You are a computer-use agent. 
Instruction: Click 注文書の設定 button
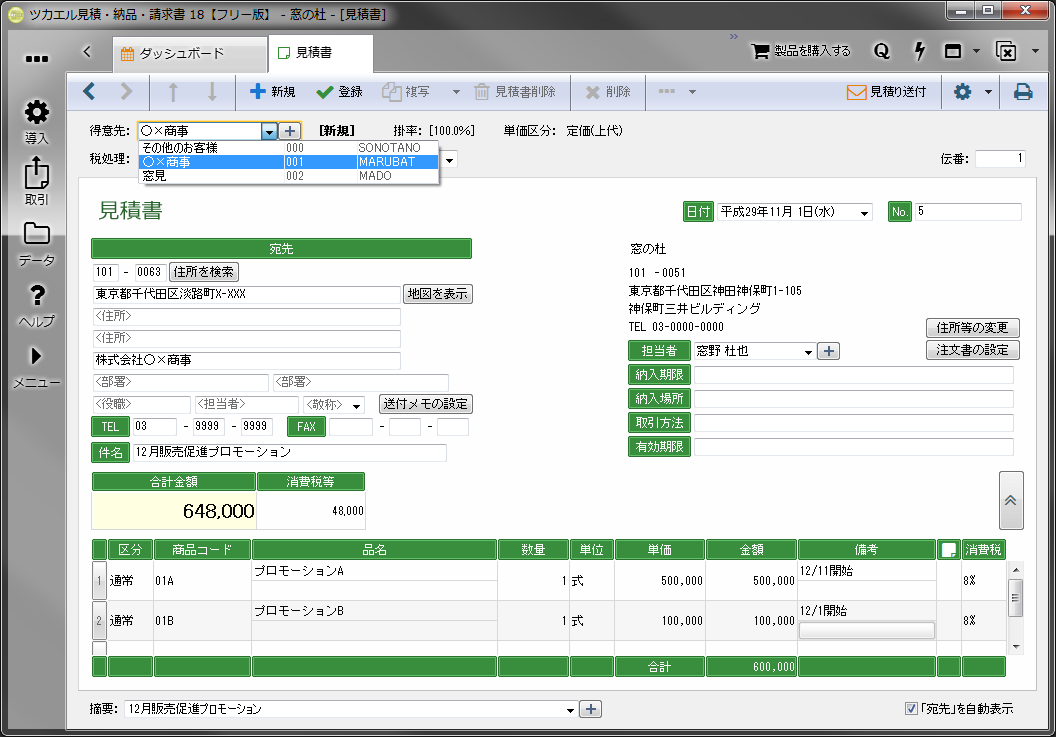coord(972,350)
